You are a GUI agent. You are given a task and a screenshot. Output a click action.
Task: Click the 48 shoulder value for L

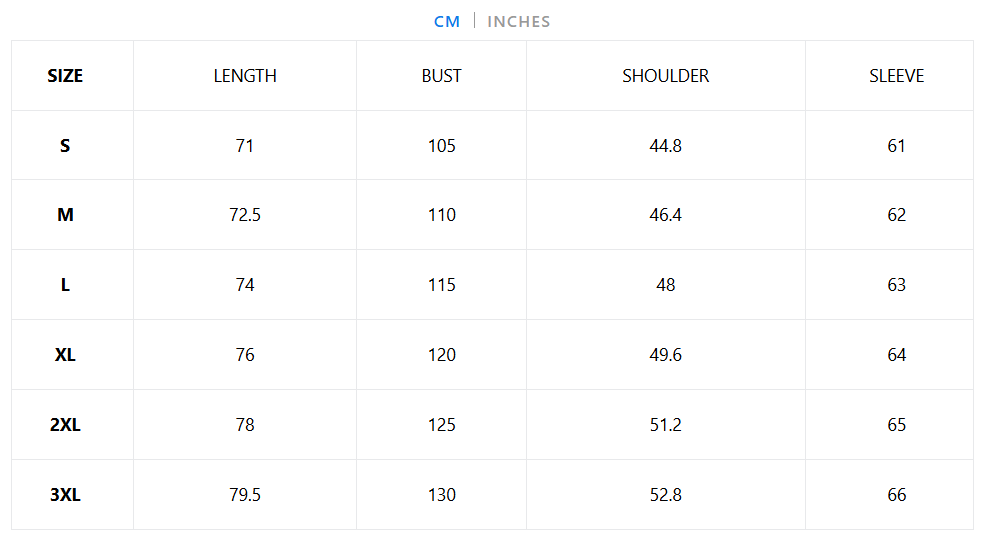pos(665,285)
